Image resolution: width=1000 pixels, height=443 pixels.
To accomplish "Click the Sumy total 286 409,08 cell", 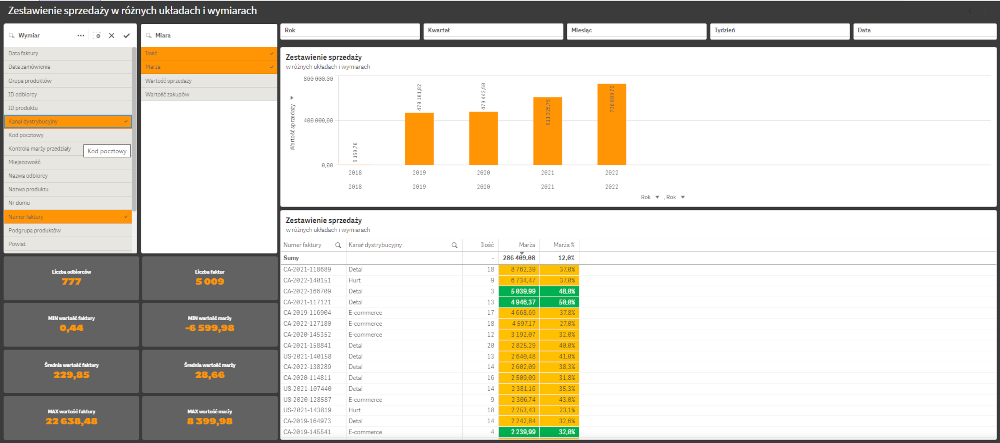I will coord(519,258).
